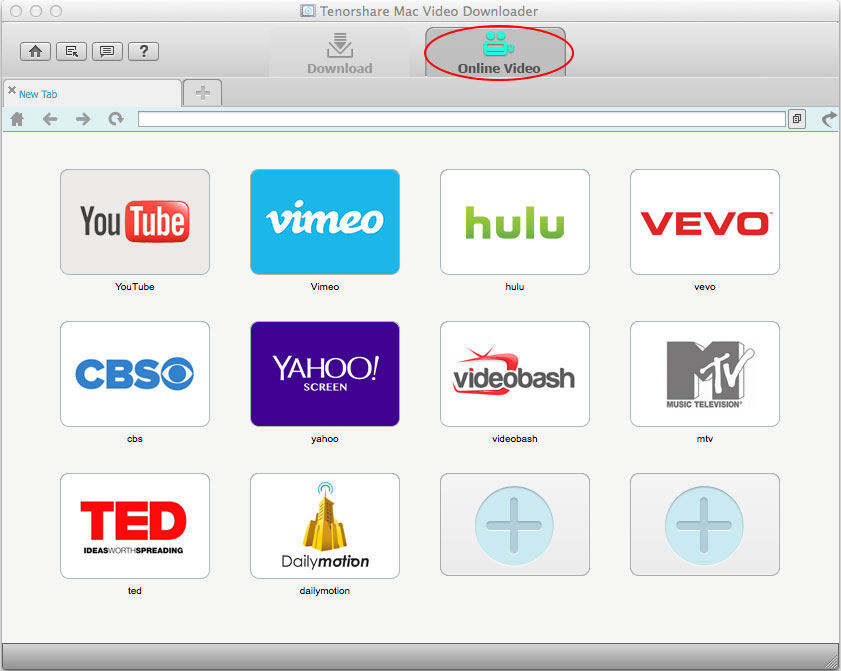This screenshot has width=841, height=671.
Task: Add a new browser tab with plus
Action: pyautogui.click(x=203, y=93)
